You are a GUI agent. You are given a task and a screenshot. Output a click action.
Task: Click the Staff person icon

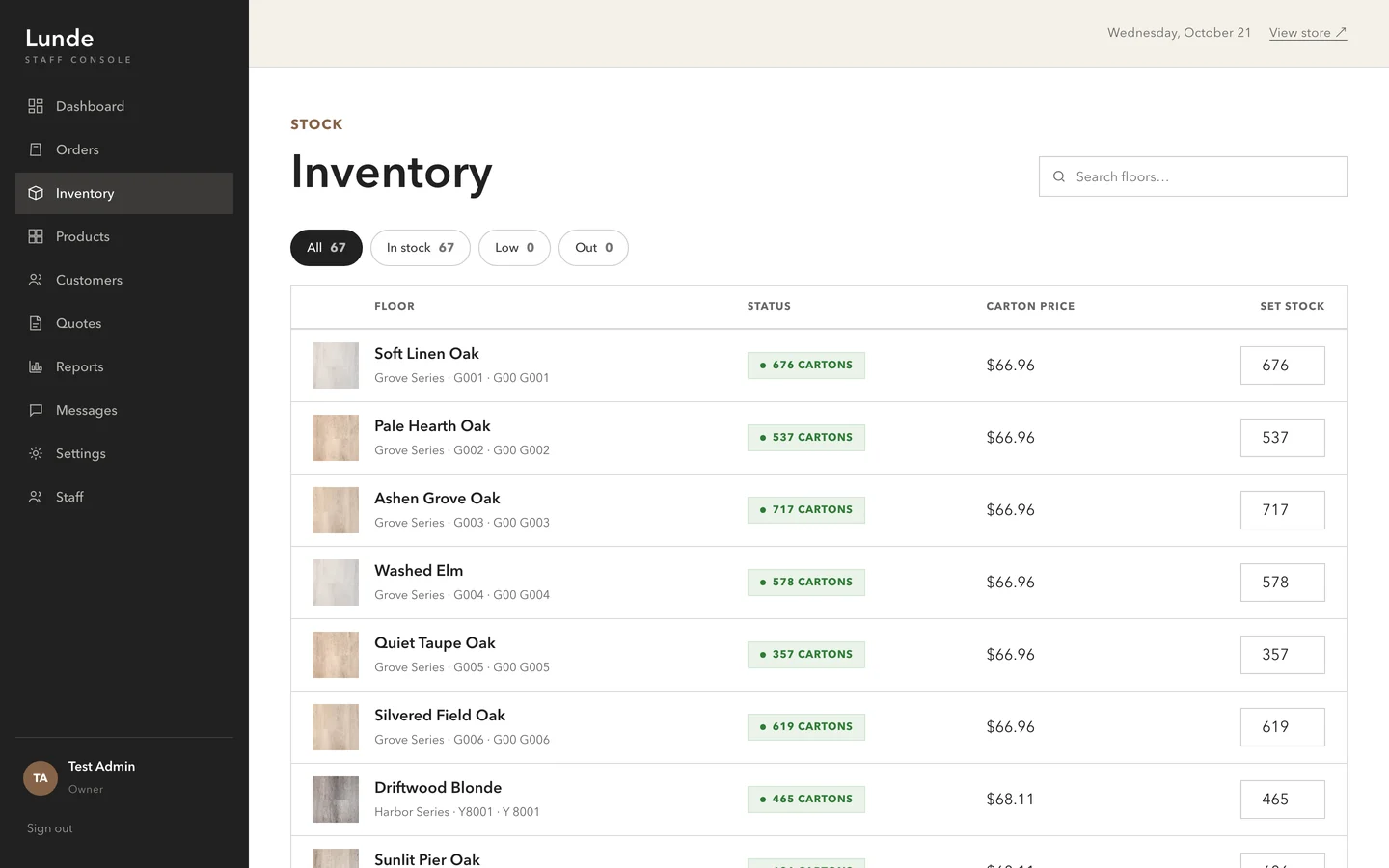pos(36,497)
